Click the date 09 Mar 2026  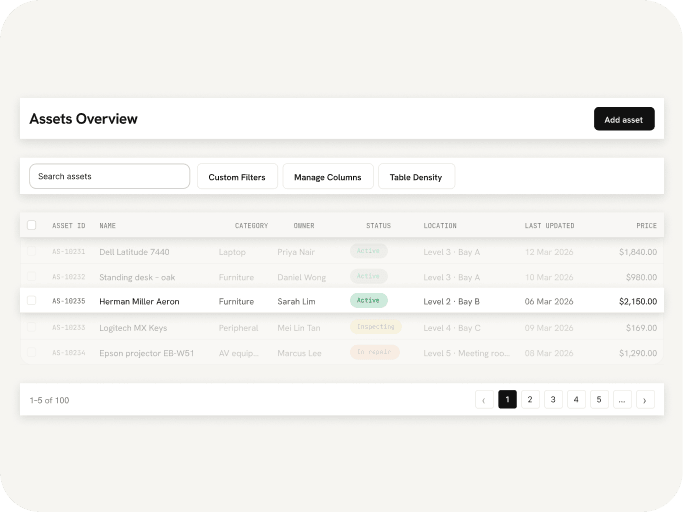tap(549, 328)
